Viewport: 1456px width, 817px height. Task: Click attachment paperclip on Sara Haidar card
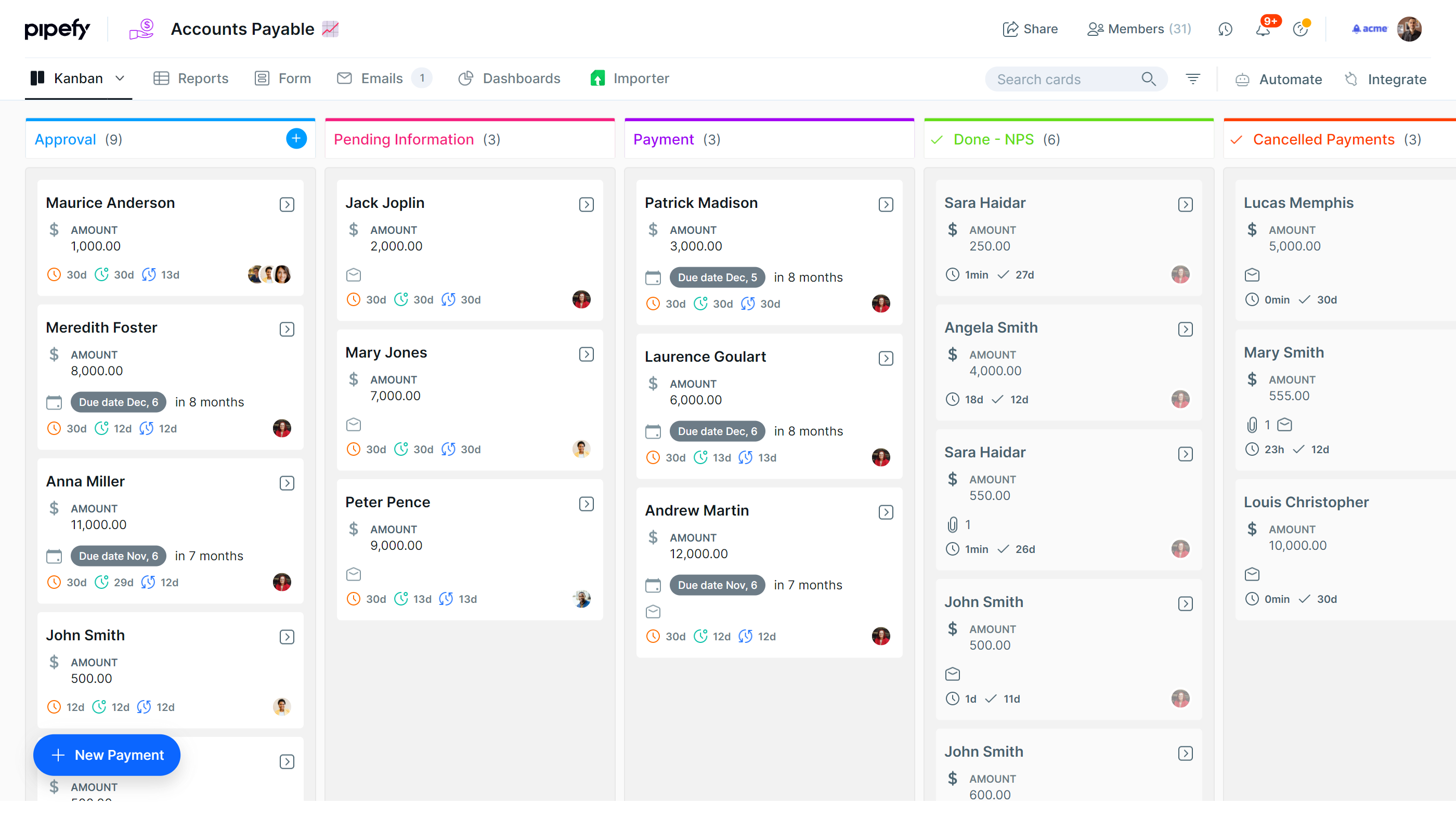(x=953, y=525)
